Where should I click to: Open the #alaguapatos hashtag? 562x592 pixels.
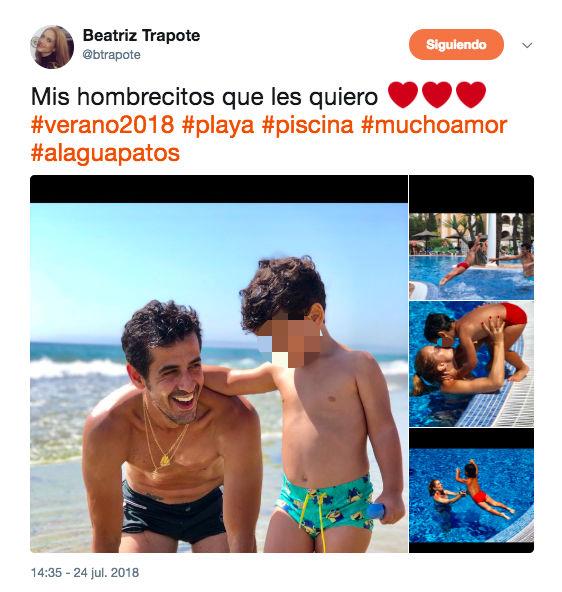tap(105, 154)
